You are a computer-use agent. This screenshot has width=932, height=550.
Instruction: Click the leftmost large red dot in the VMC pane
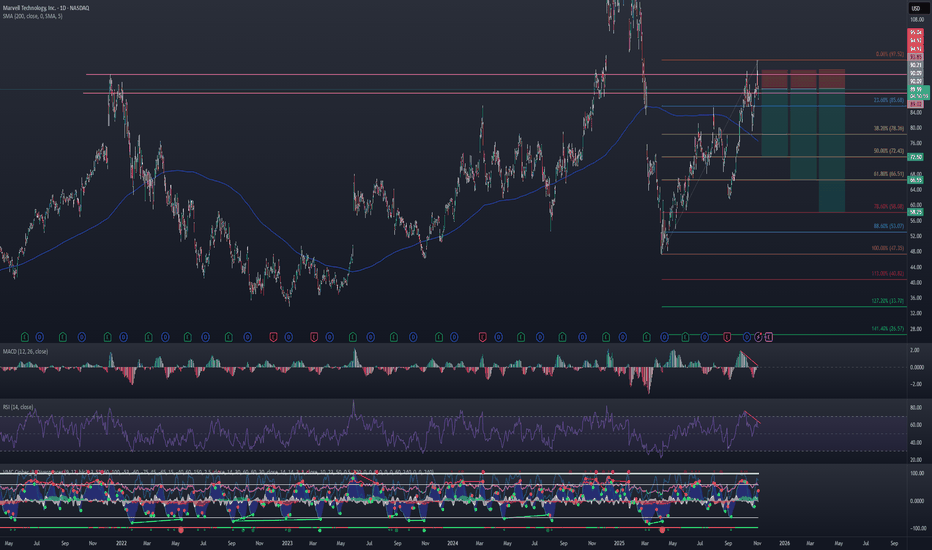pos(181,529)
